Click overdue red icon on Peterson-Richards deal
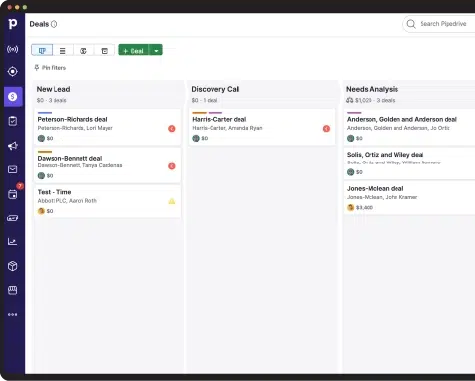The image size is (475, 381). click(x=172, y=129)
